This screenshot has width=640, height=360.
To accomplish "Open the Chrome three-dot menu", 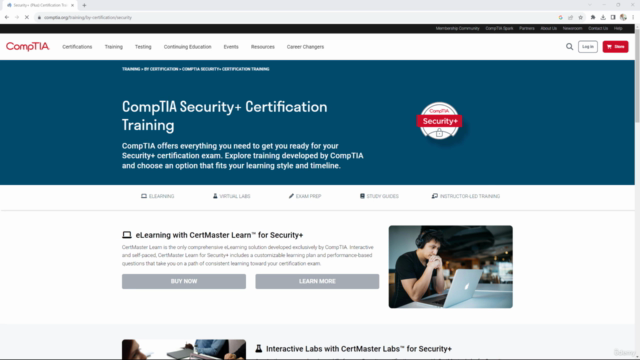I will [633, 17].
